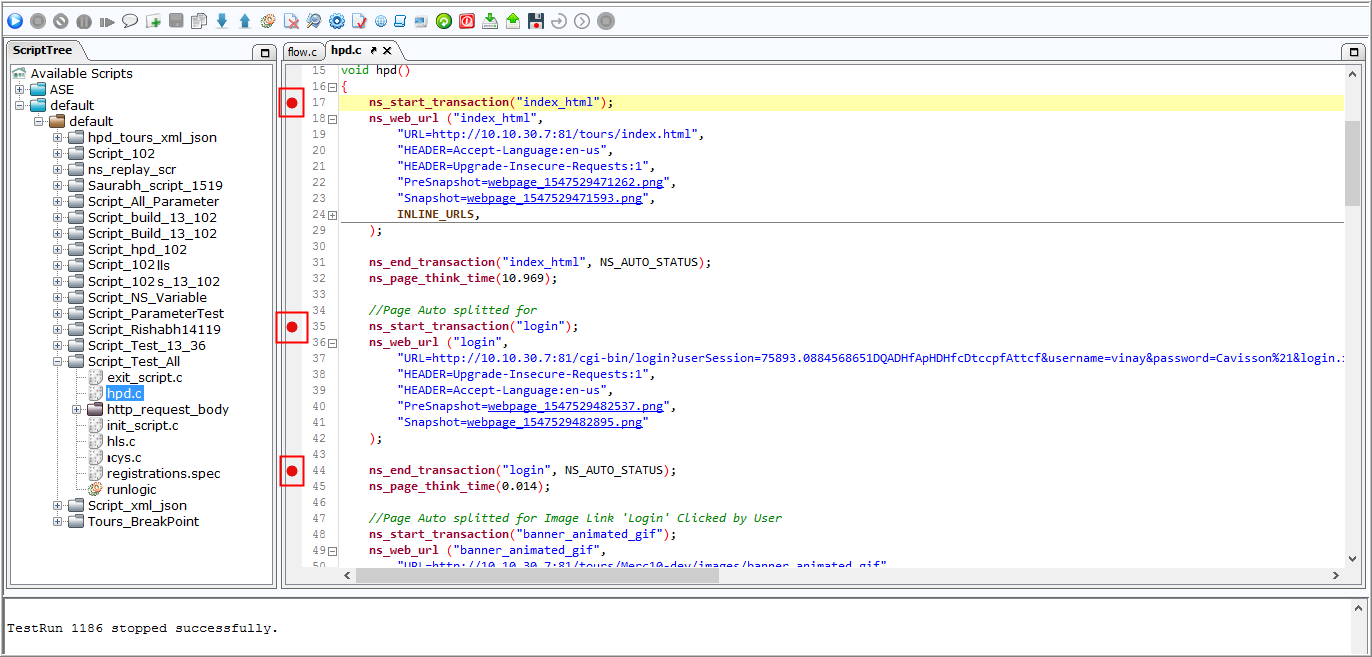This screenshot has height=657, width=1372.
Task: Click the green circular refresh icon
Action: coord(444,21)
